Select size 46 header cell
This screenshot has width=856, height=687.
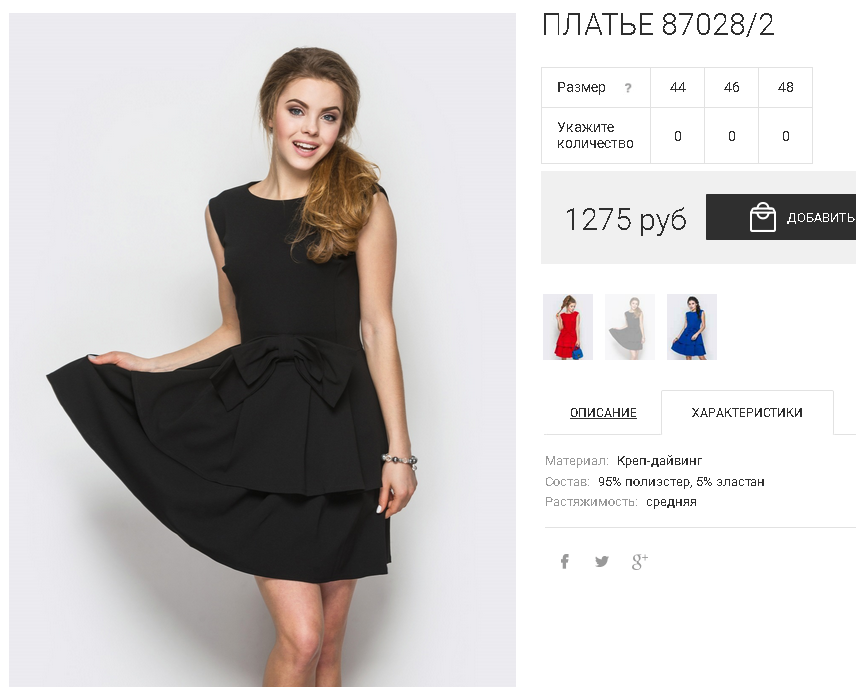(732, 87)
